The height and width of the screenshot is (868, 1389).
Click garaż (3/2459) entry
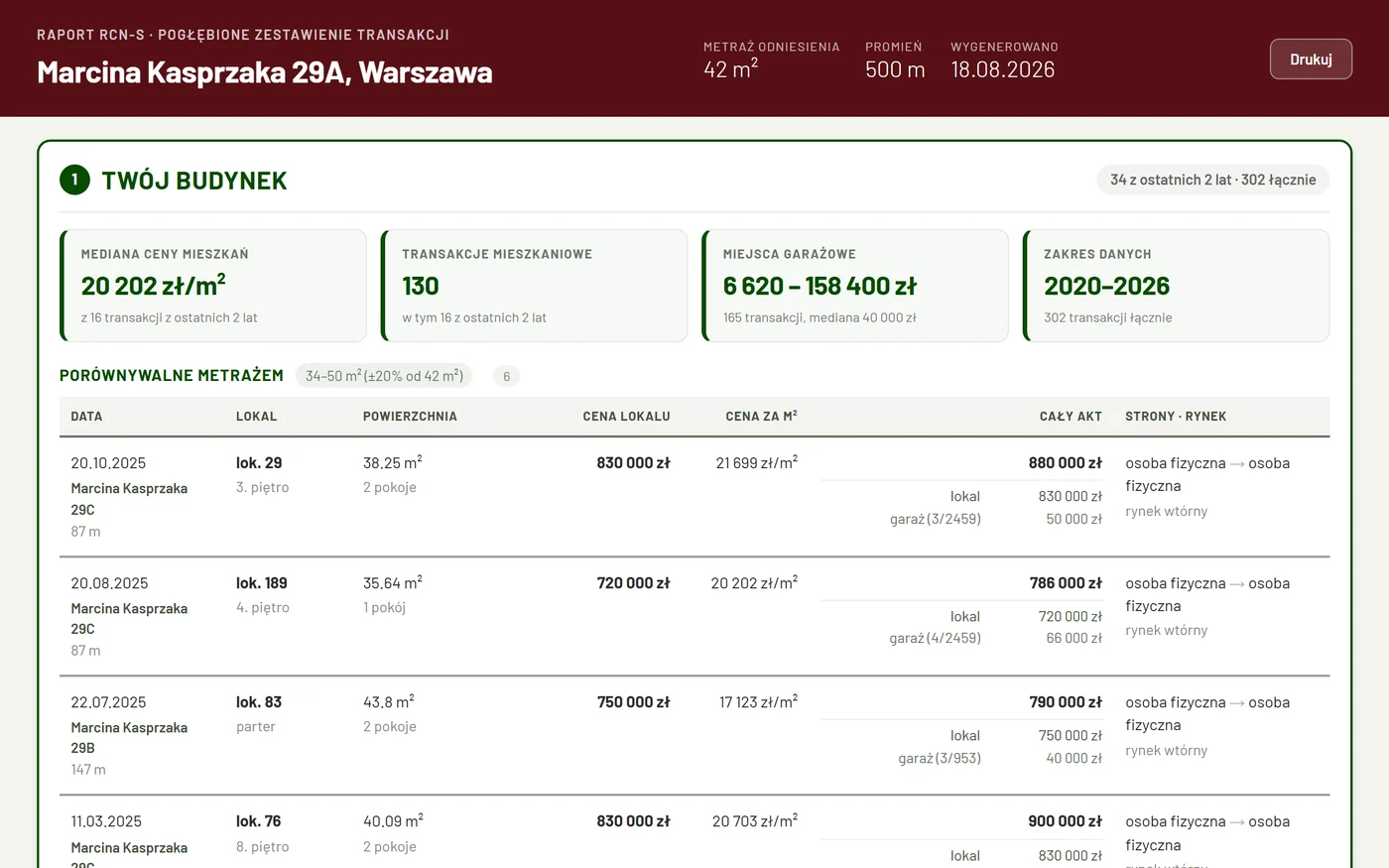coord(935,519)
